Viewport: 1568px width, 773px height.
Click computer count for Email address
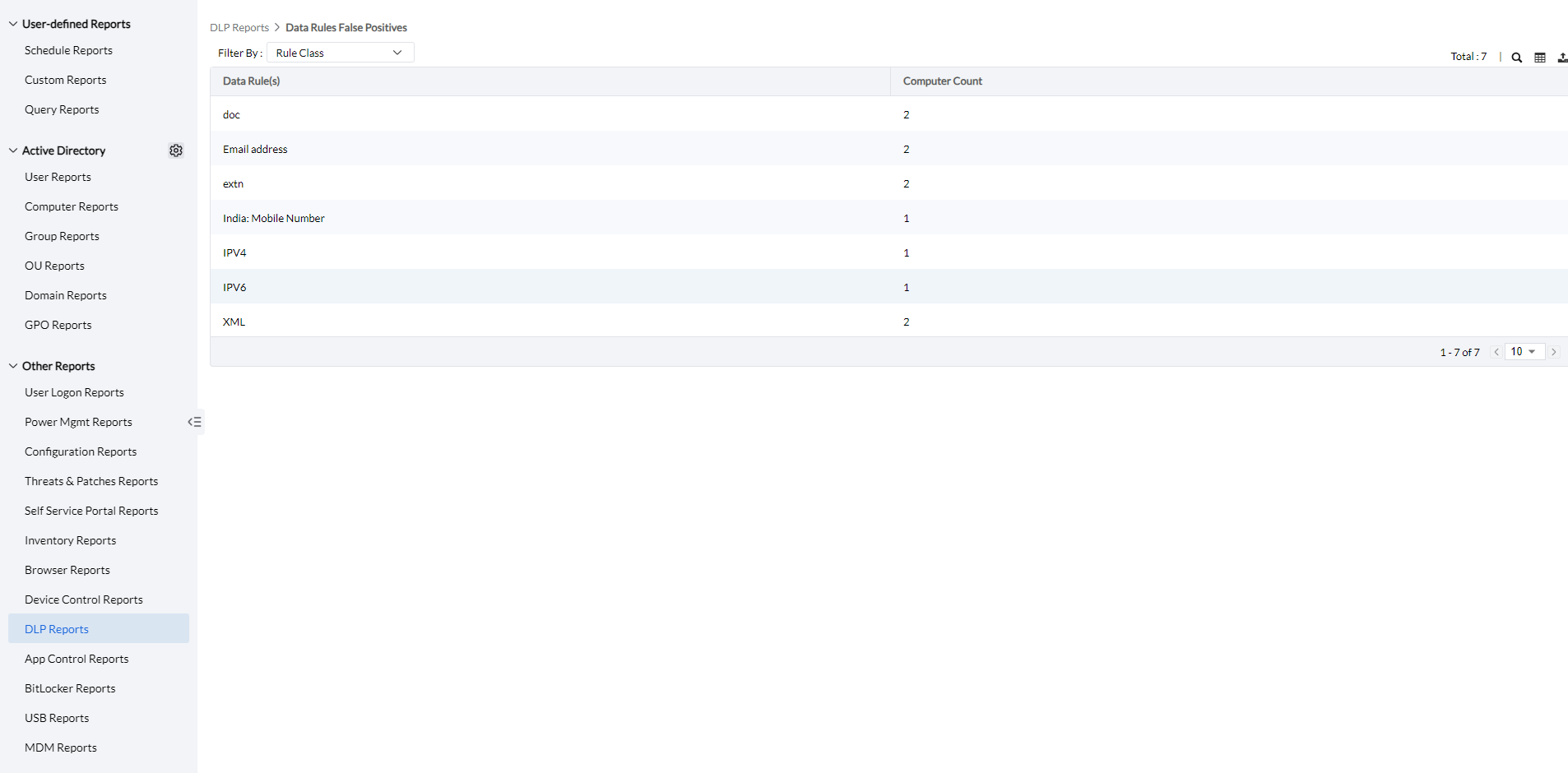coord(907,149)
